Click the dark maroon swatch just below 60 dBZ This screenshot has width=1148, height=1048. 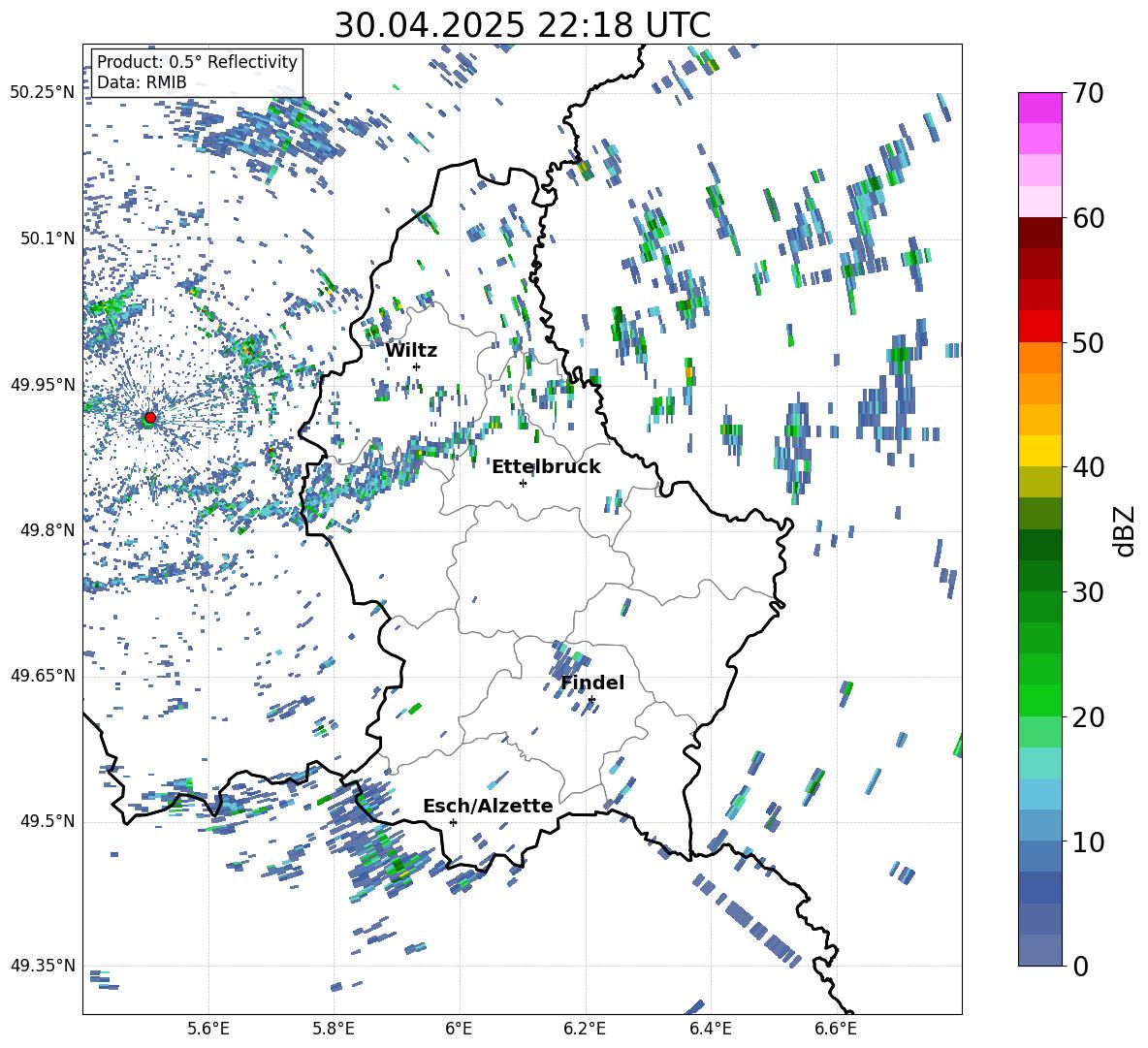[x=1040, y=233]
